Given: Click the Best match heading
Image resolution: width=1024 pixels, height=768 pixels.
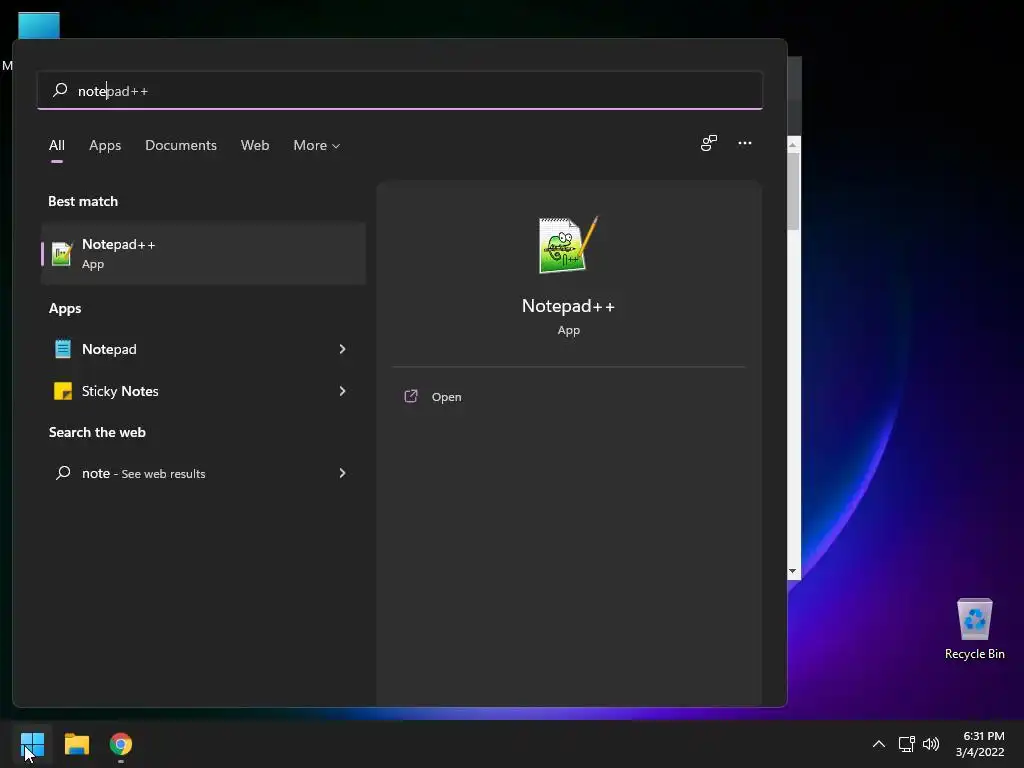Looking at the screenshot, I should 83,201.
